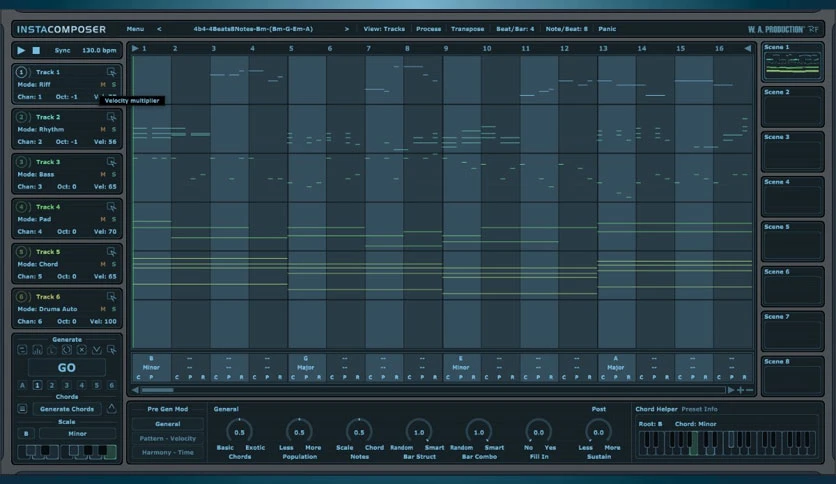The image size is (836, 484).
Task: Click Track 4 drag-to-DAW cursor icon
Action: (x=111, y=207)
